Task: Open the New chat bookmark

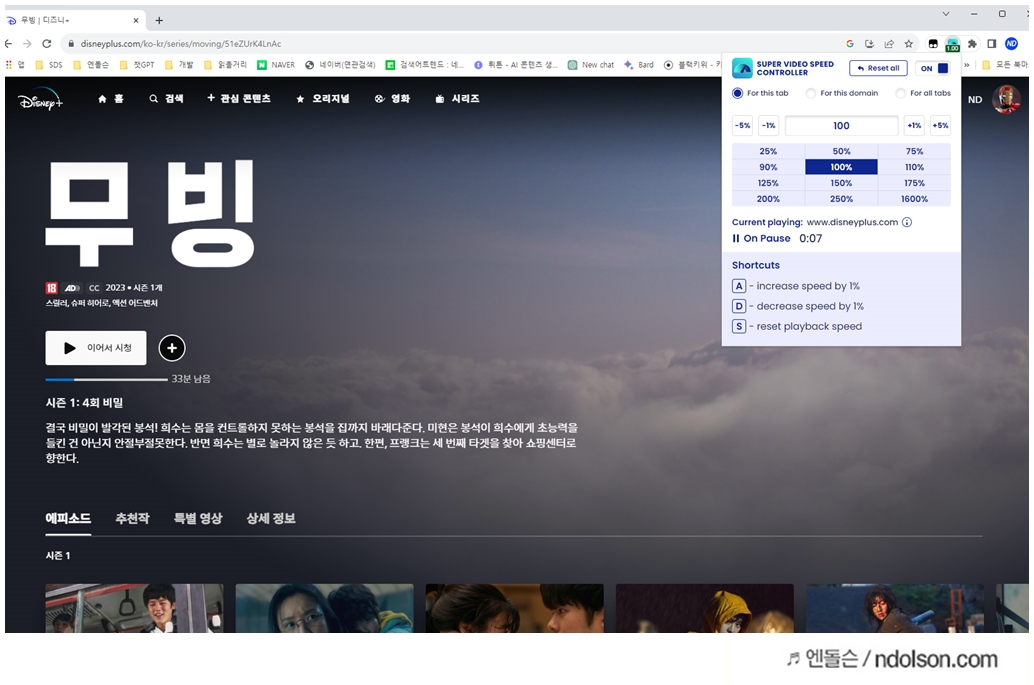Action: tap(591, 65)
